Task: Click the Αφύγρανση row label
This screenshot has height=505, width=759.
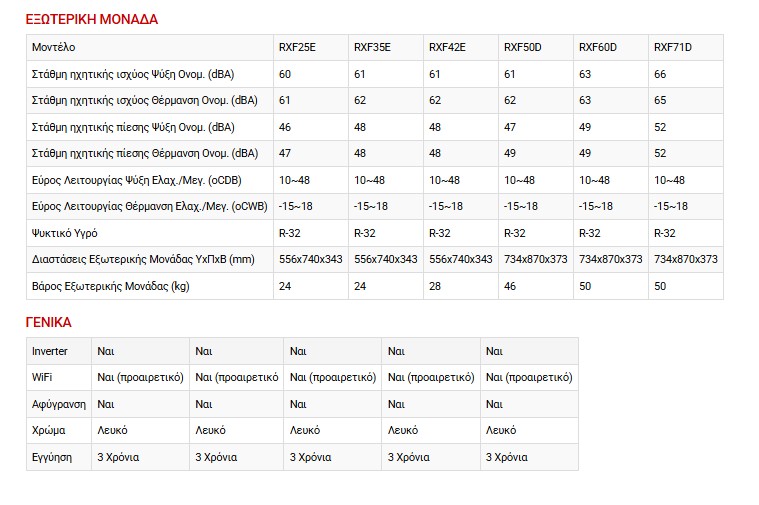Action: click(59, 404)
